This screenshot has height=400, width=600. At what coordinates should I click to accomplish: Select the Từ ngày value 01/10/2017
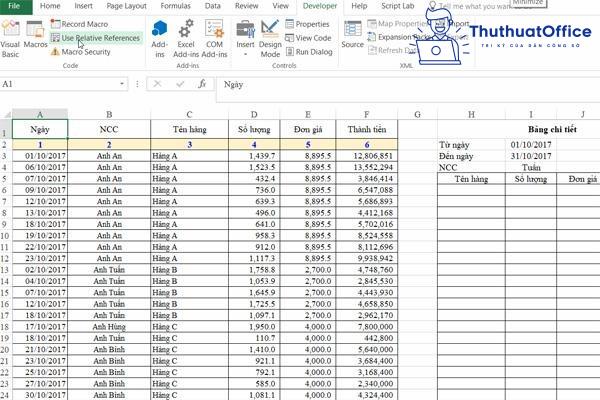point(531,145)
